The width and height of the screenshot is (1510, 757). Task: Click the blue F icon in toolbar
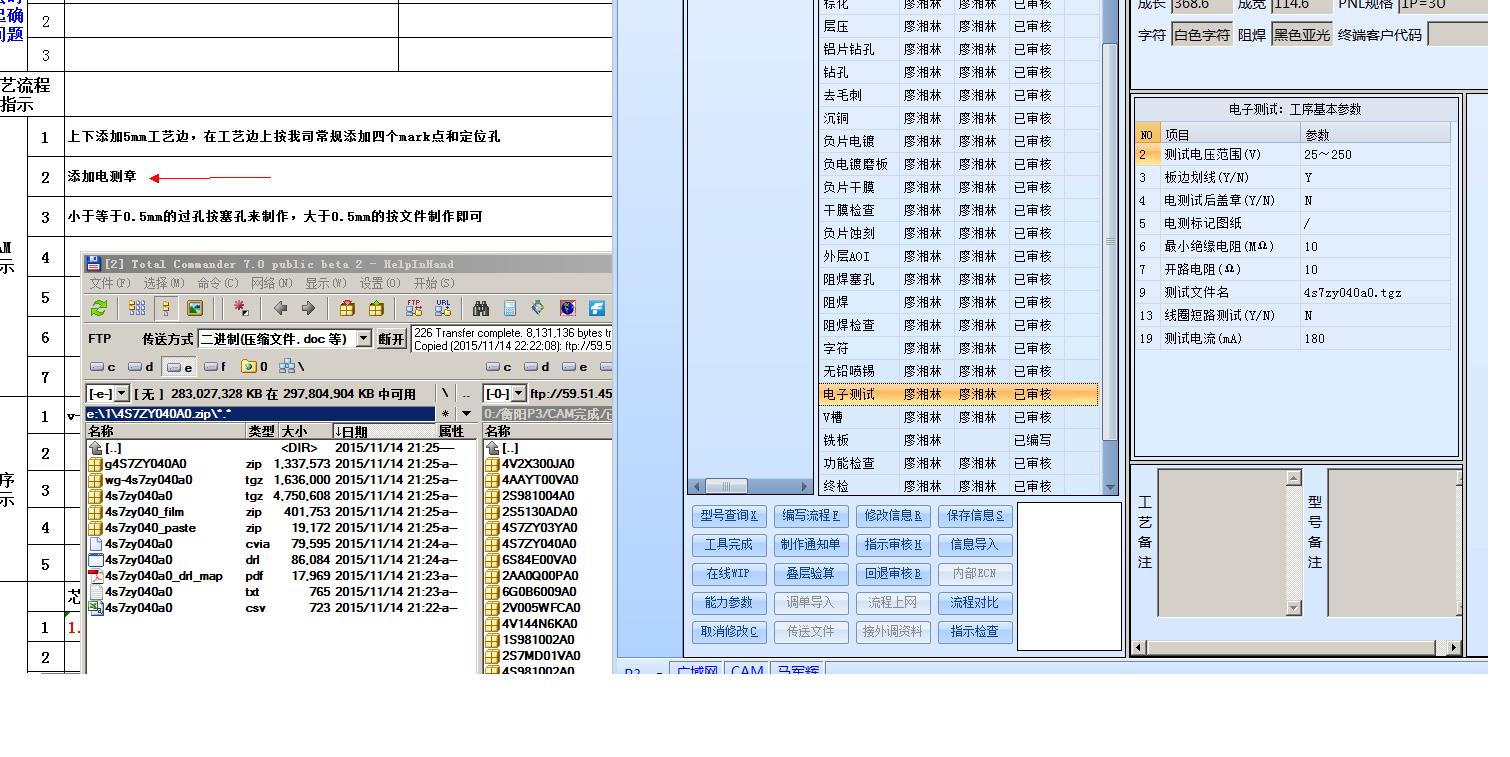pos(596,308)
